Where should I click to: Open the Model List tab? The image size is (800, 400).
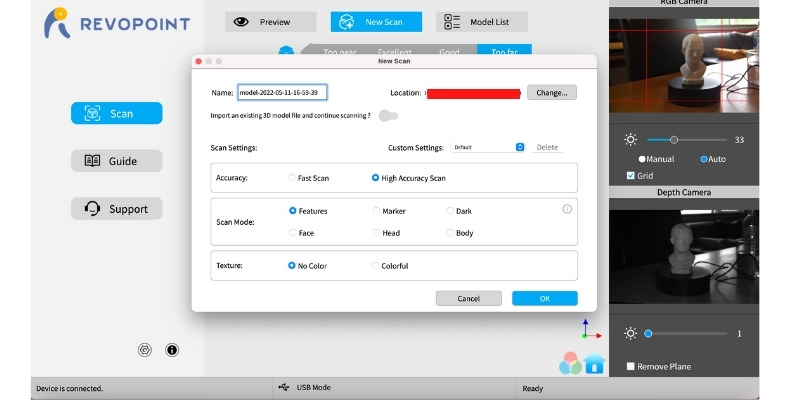(482, 22)
